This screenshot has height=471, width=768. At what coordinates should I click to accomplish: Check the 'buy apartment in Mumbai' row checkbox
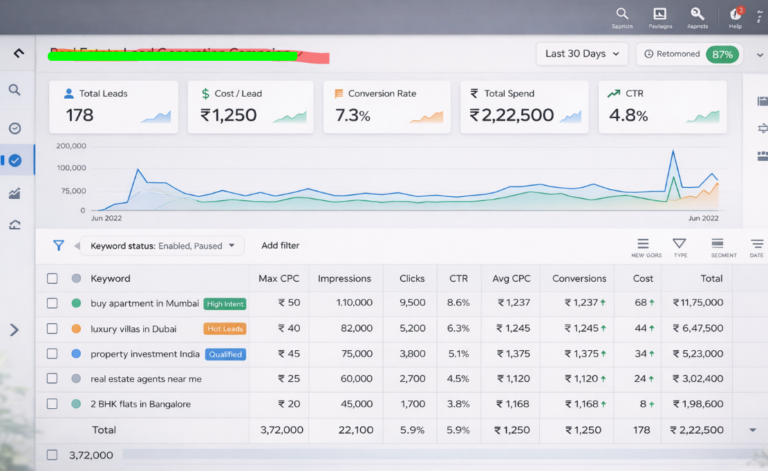point(53,303)
